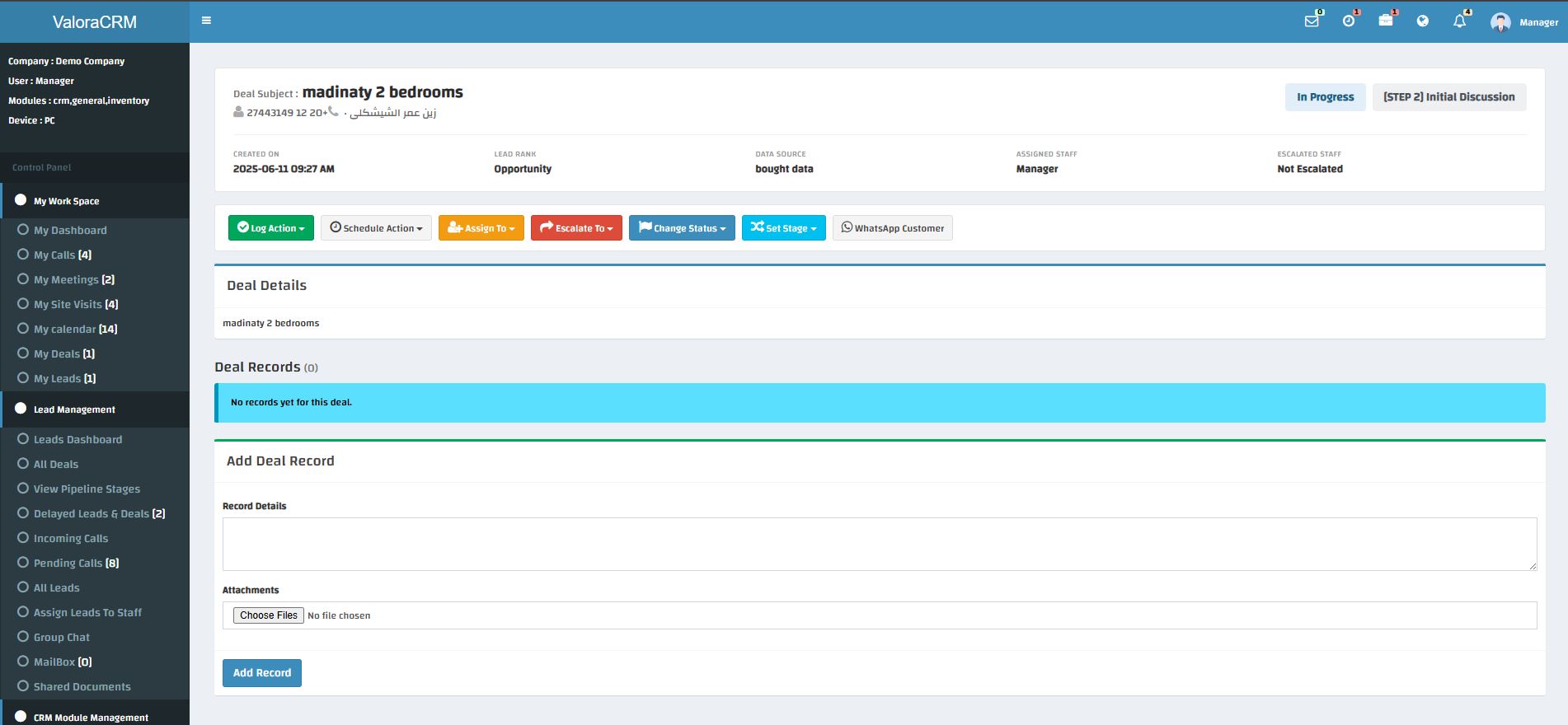Open the Assign To dropdown
The image size is (1568, 725).
click(x=481, y=228)
